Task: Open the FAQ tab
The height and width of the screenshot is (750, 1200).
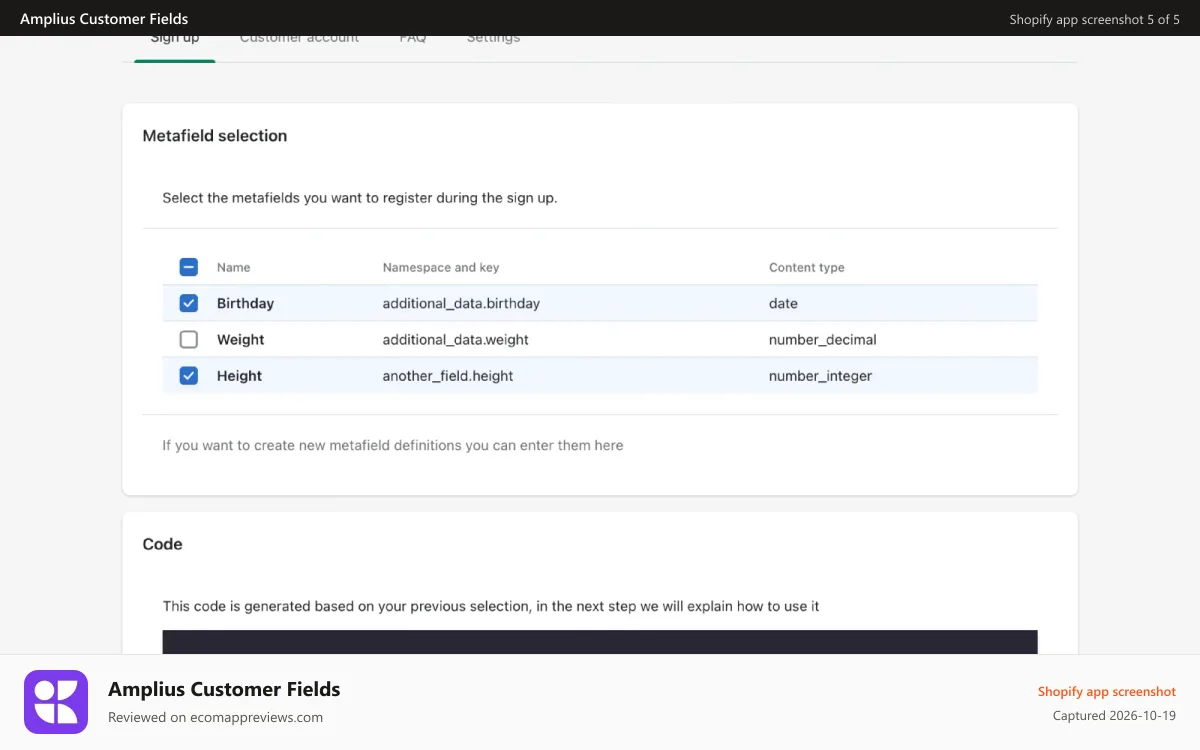Action: pos(413,41)
